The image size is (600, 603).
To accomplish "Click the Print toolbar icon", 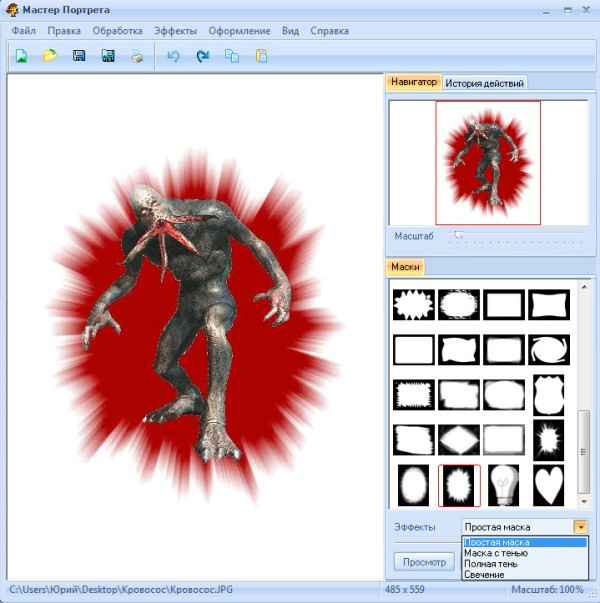I will [137, 56].
